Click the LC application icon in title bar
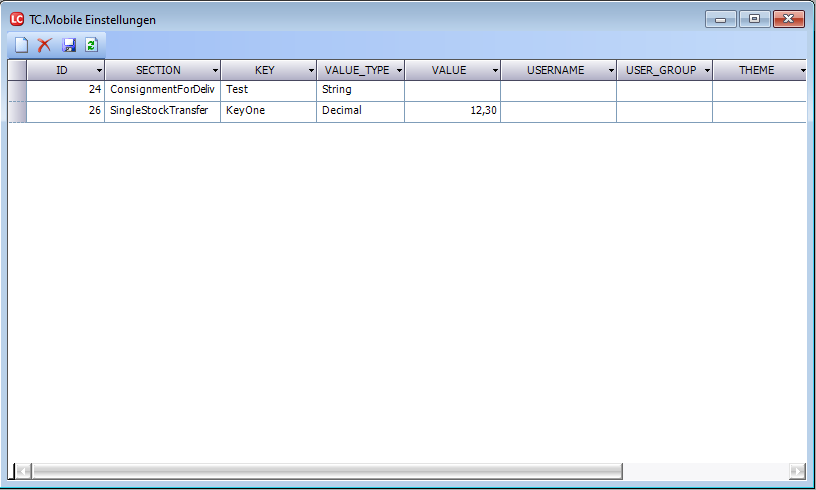Screen dimensions: 816x490 (16, 19)
